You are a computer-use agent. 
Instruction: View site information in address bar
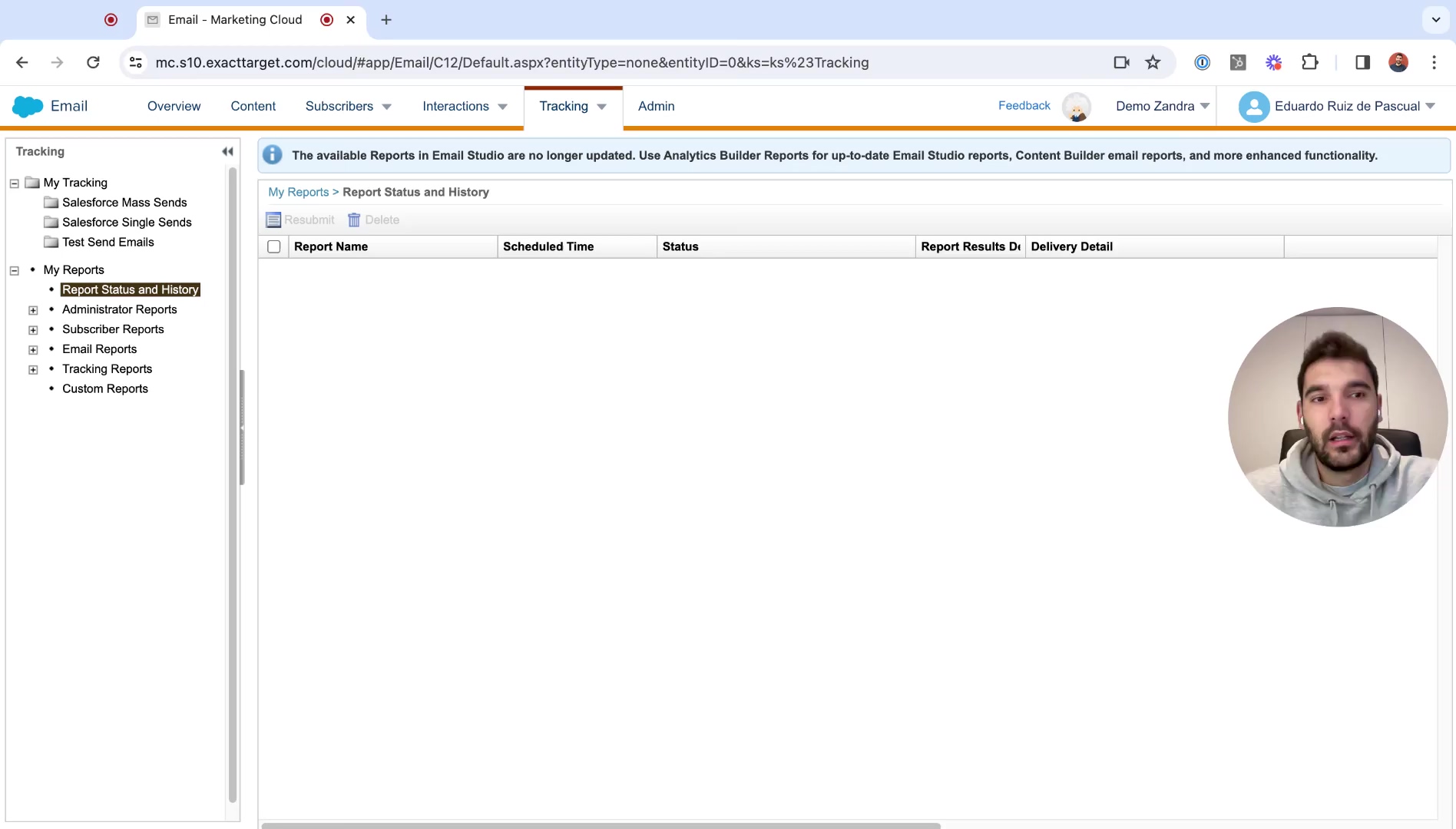(x=136, y=62)
